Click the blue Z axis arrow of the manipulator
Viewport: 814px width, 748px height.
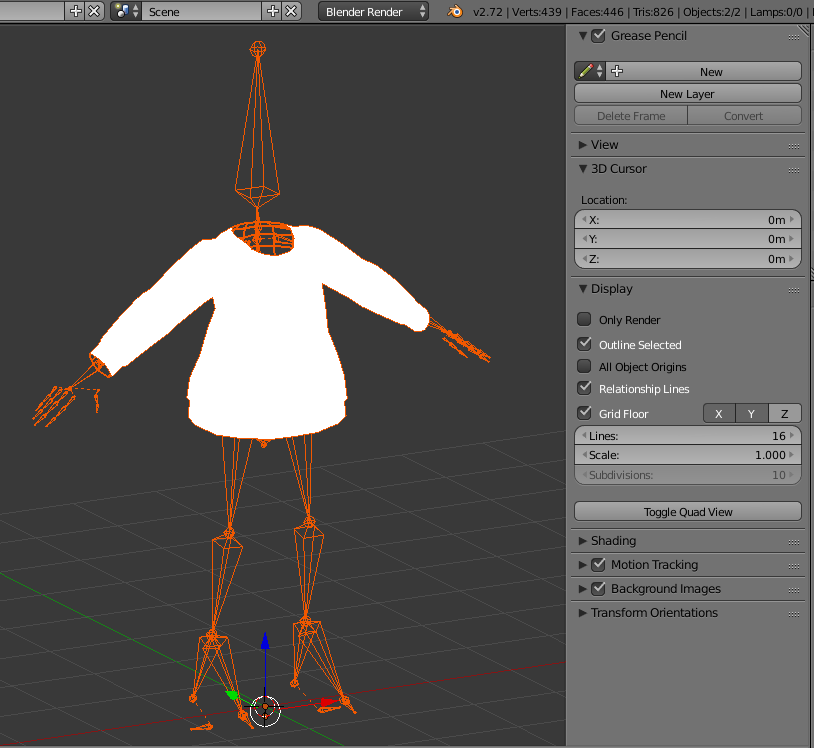point(265,642)
